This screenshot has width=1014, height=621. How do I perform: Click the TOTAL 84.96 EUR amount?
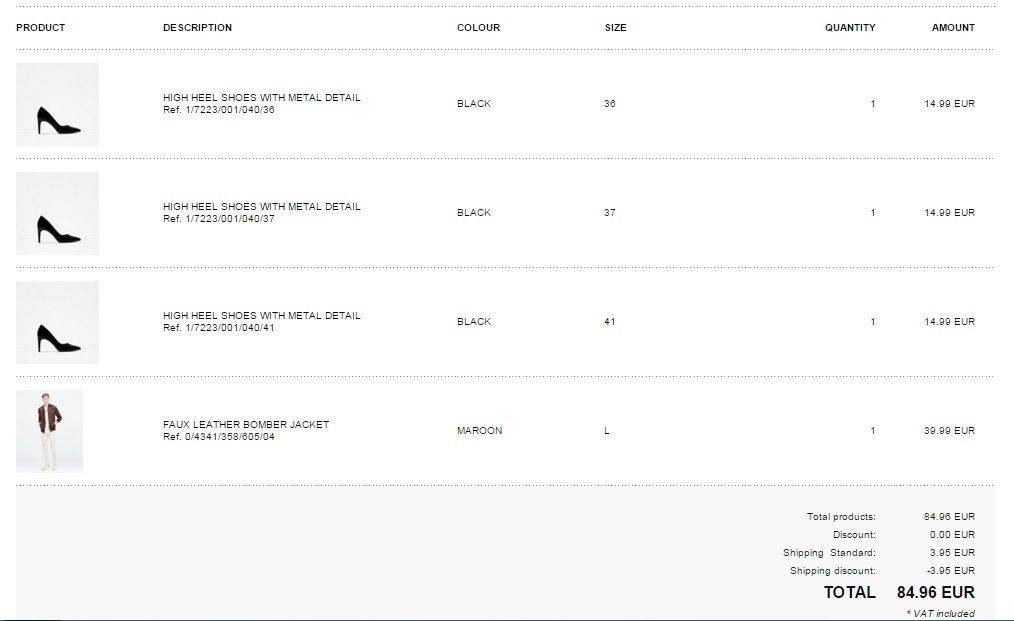click(936, 592)
